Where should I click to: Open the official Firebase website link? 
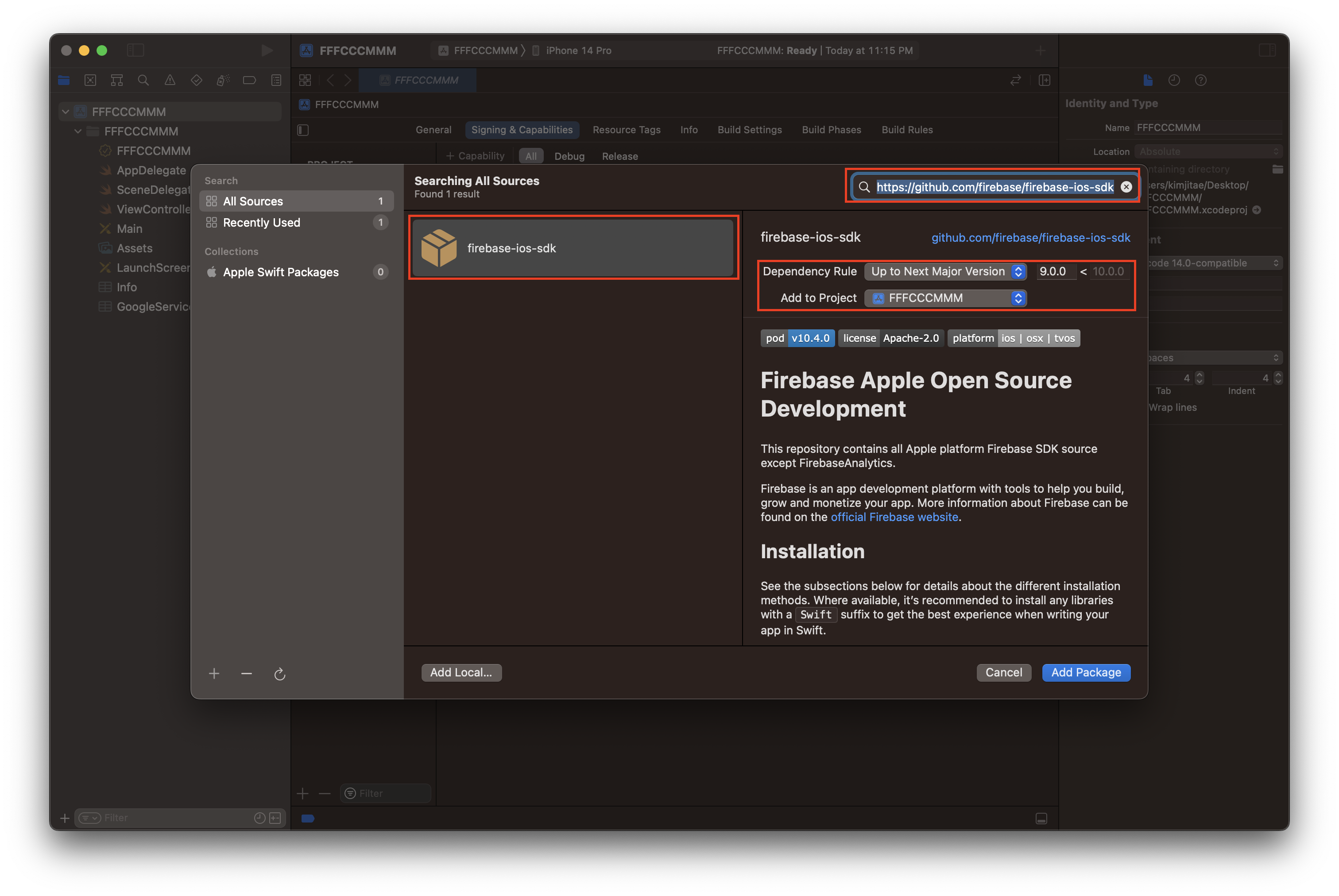[x=894, y=517]
